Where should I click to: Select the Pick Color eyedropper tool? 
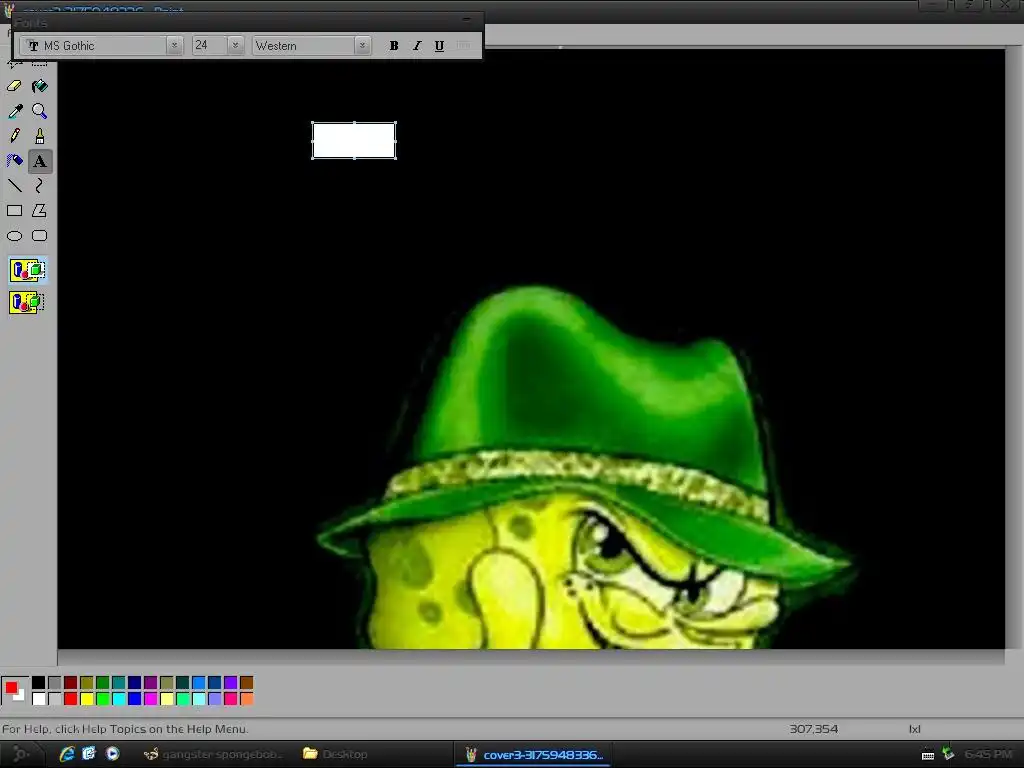coord(14,111)
